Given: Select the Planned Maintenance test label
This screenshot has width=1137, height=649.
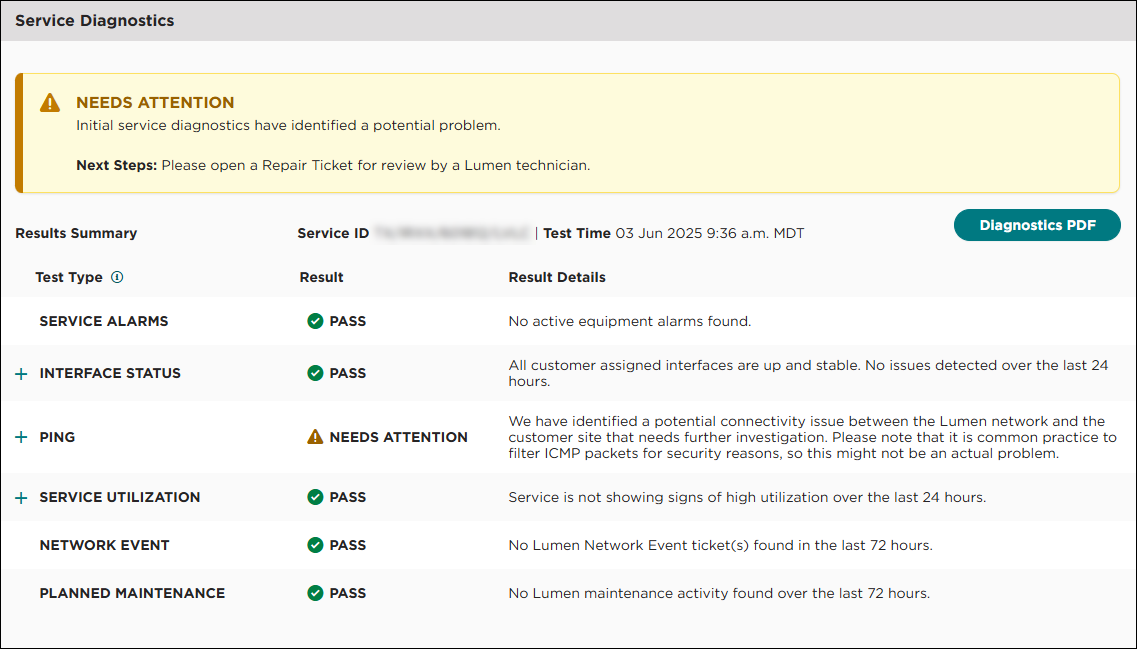Looking at the screenshot, I should click(x=132, y=593).
